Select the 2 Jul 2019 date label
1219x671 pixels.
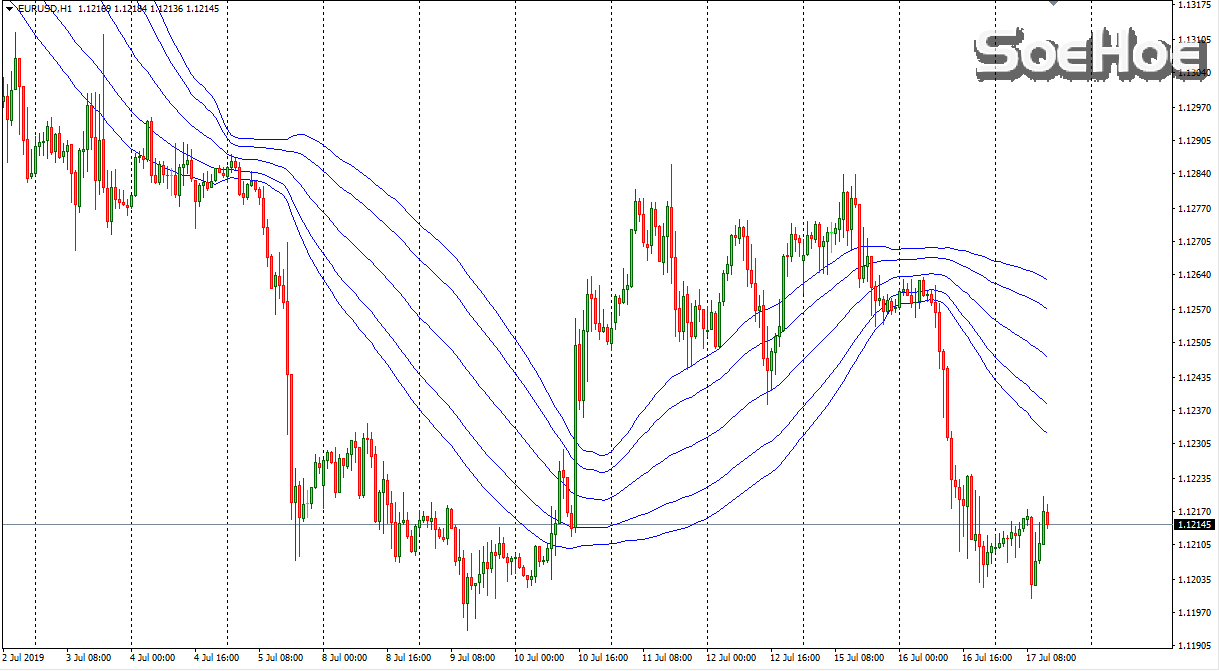[x=25, y=658]
